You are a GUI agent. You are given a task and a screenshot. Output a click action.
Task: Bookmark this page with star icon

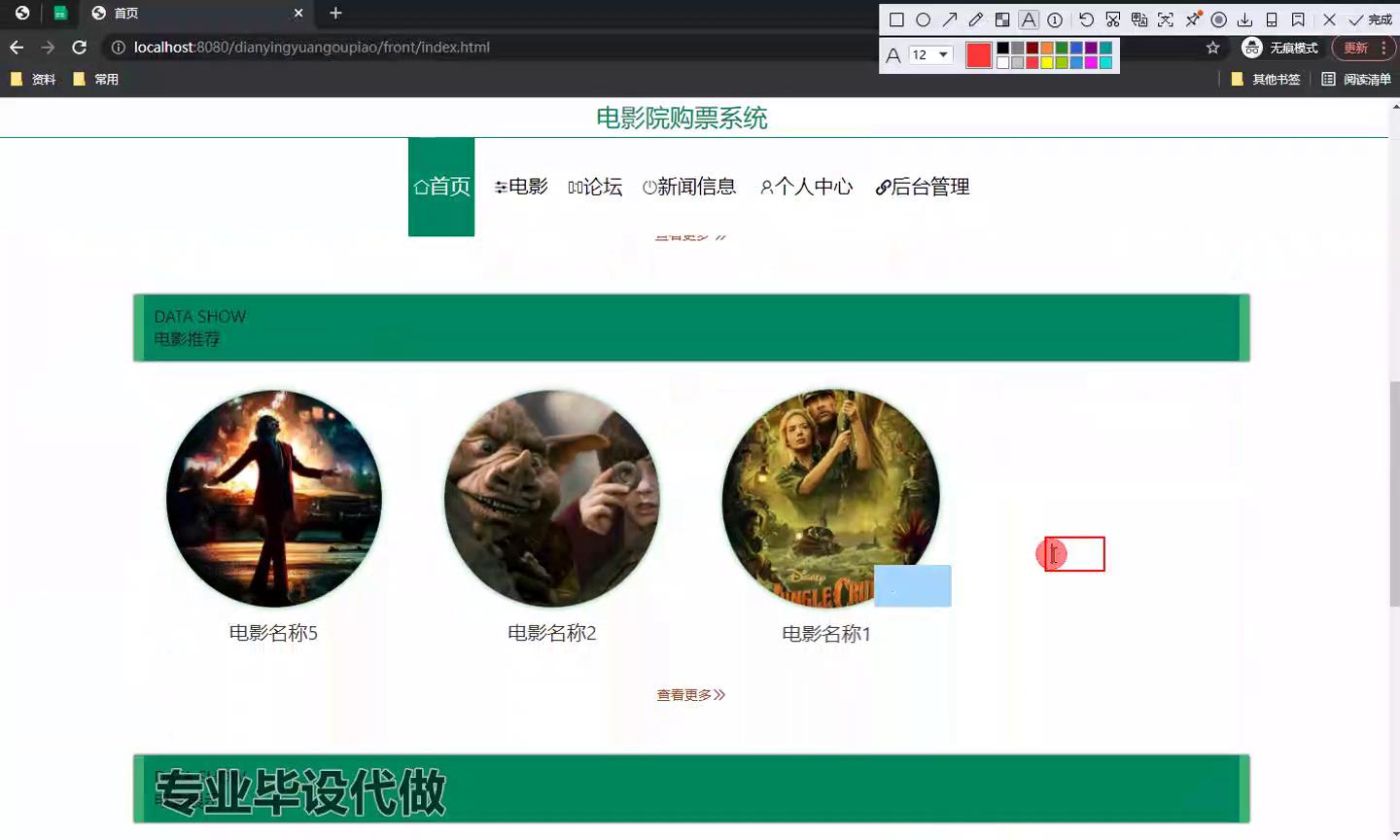tap(1212, 47)
